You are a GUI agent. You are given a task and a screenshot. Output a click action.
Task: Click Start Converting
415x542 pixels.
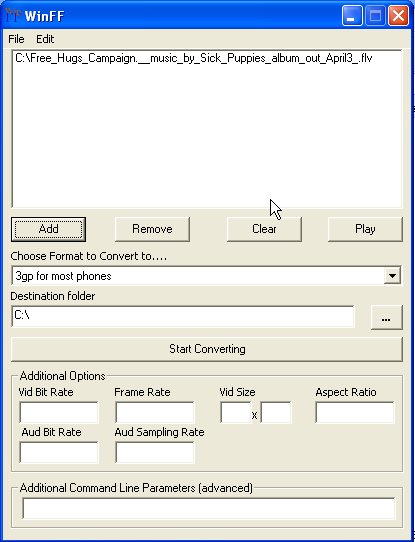(x=207, y=349)
